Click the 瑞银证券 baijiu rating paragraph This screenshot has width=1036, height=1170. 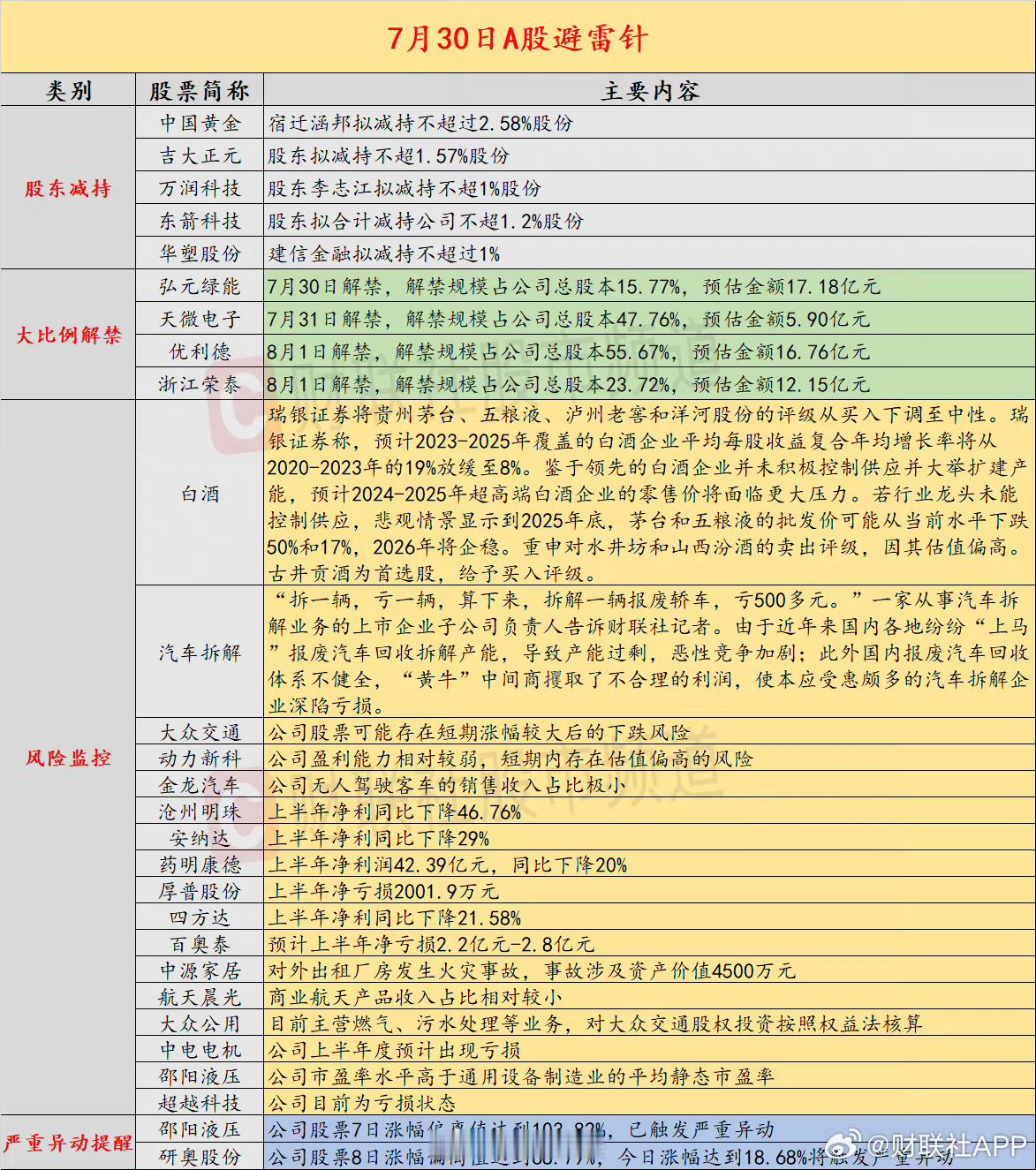click(x=648, y=494)
